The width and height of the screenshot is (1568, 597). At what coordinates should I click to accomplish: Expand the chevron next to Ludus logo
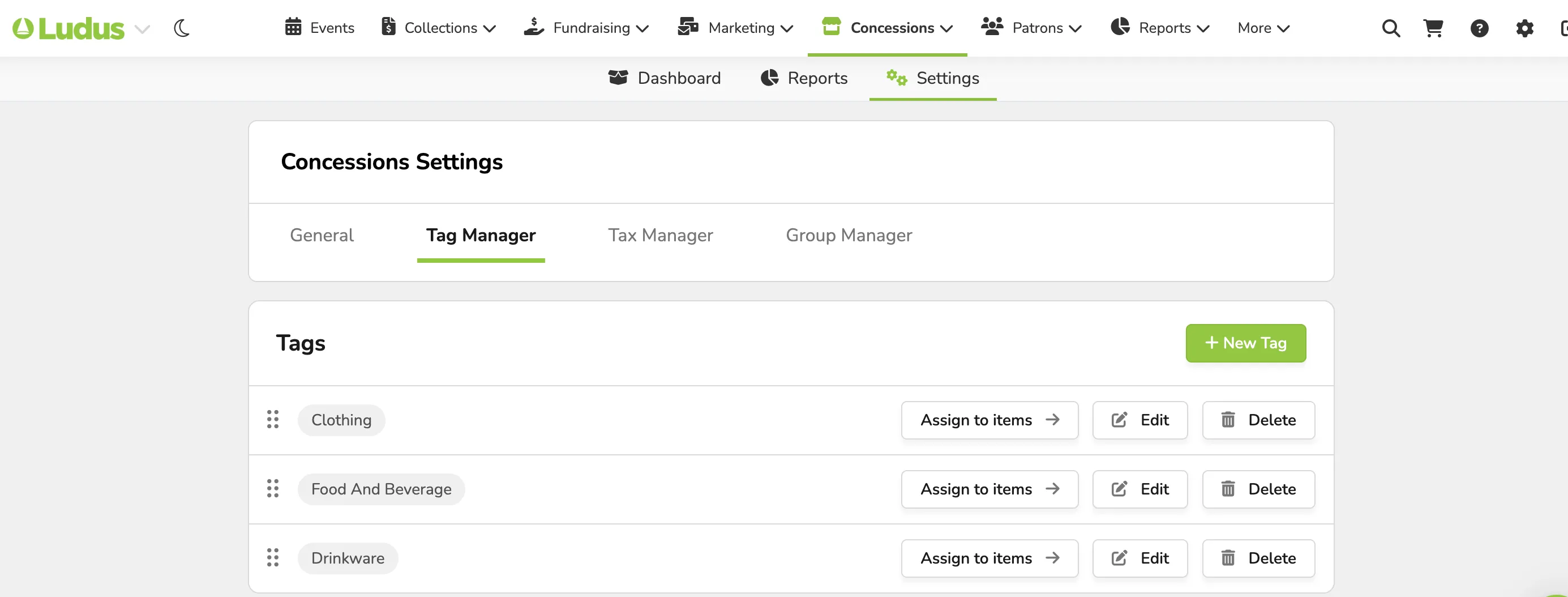point(143,29)
